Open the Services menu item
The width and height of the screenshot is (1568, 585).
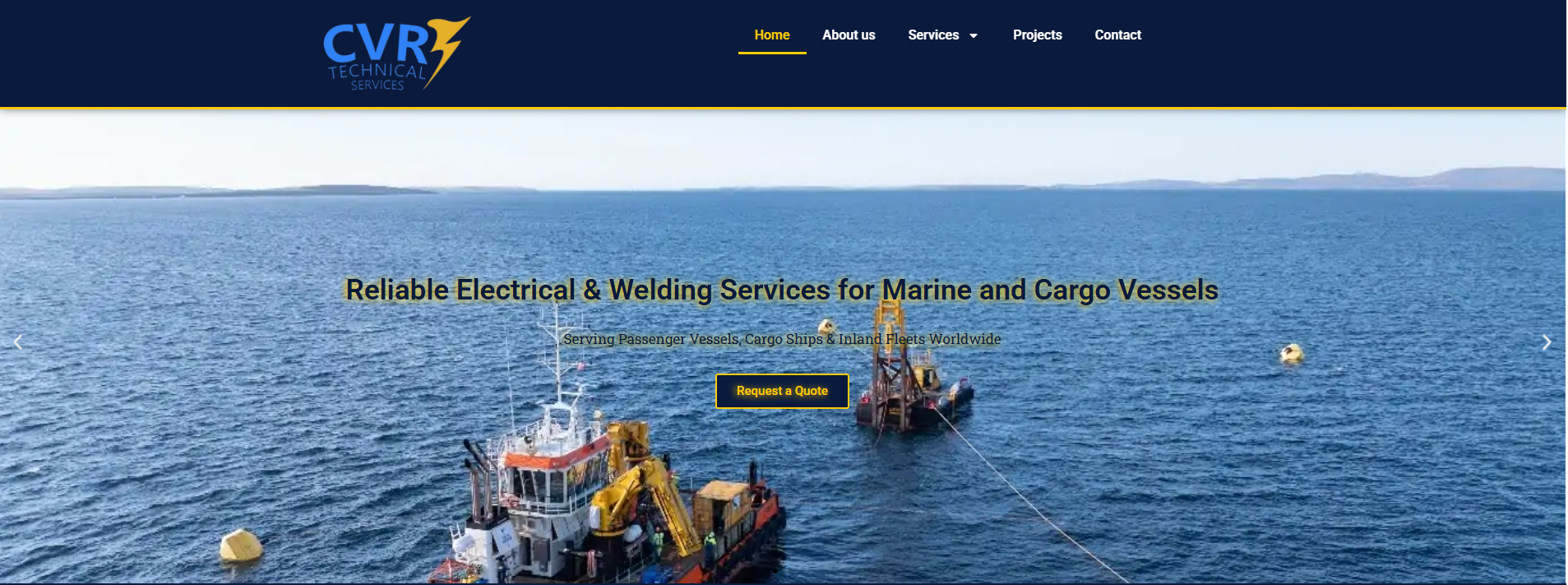click(x=933, y=35)
